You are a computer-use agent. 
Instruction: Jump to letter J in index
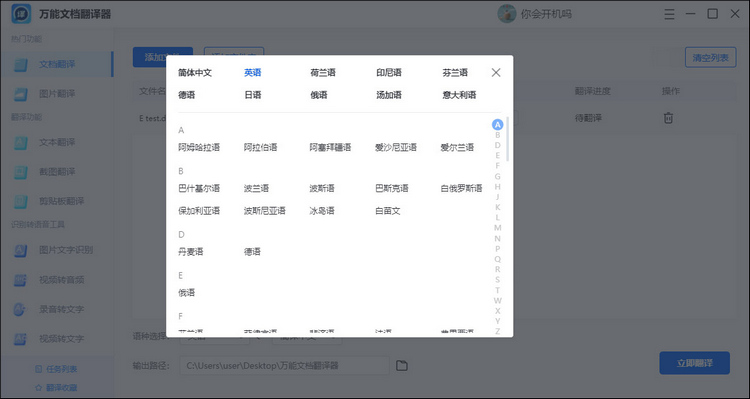coord(497,197)
